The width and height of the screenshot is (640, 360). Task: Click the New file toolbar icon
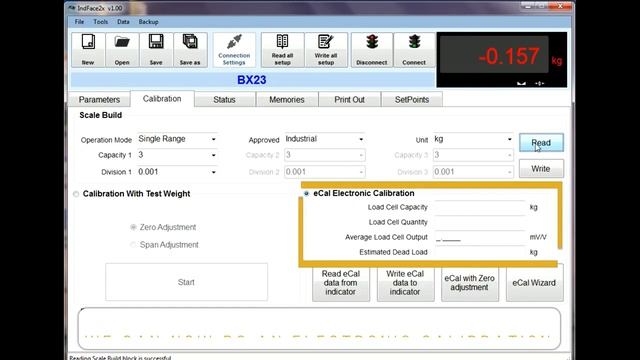[88, 50]
